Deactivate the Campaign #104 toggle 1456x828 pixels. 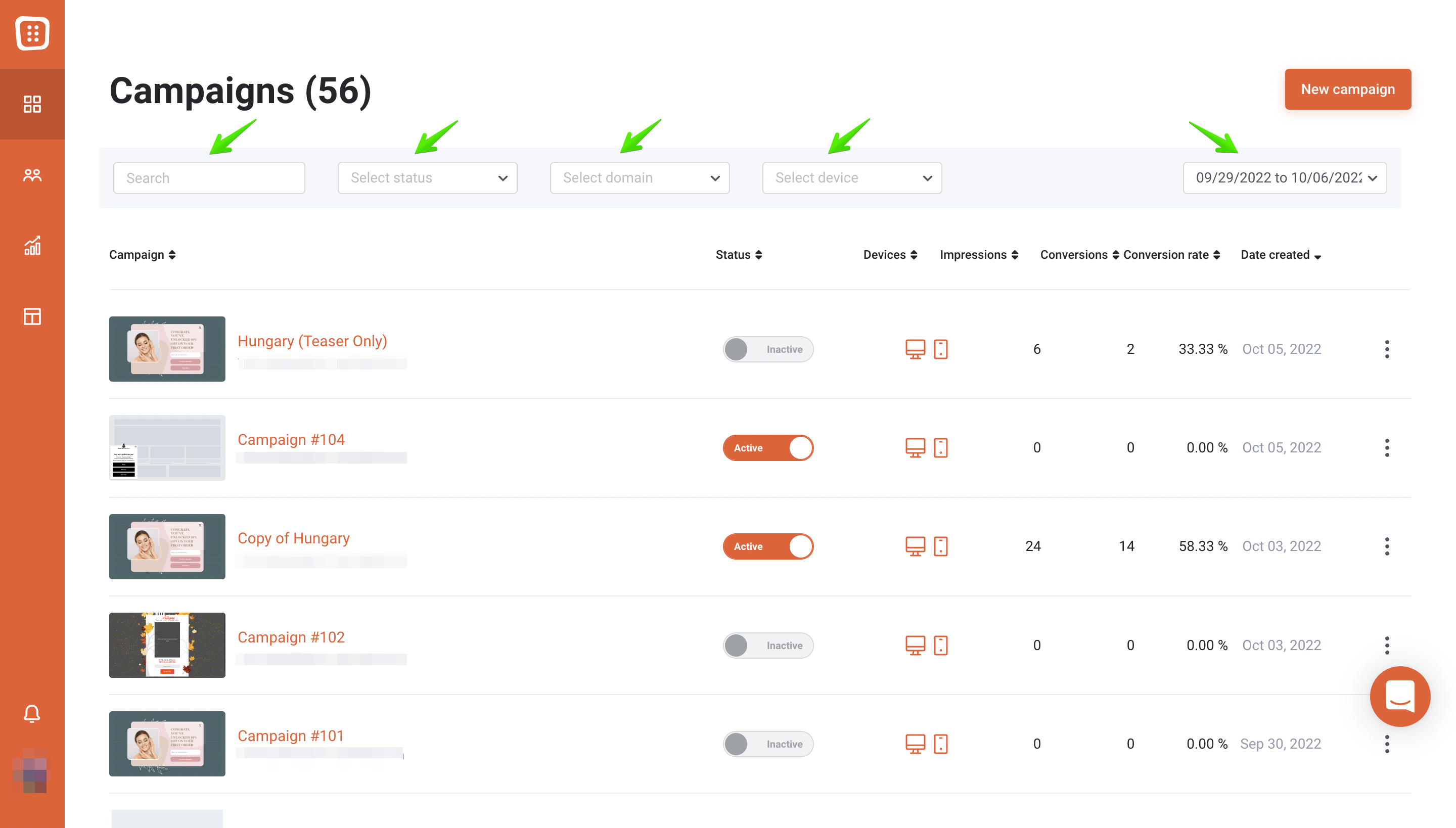767,447
